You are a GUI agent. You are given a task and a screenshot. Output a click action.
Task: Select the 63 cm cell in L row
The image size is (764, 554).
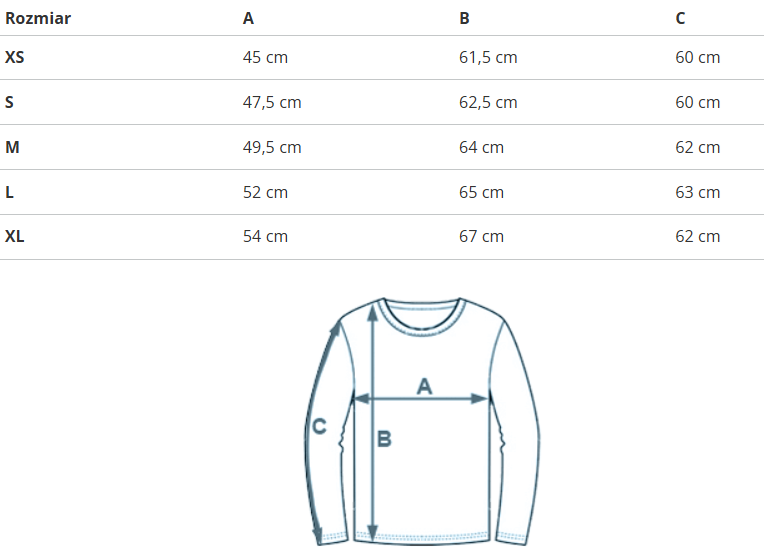[697, 192]
